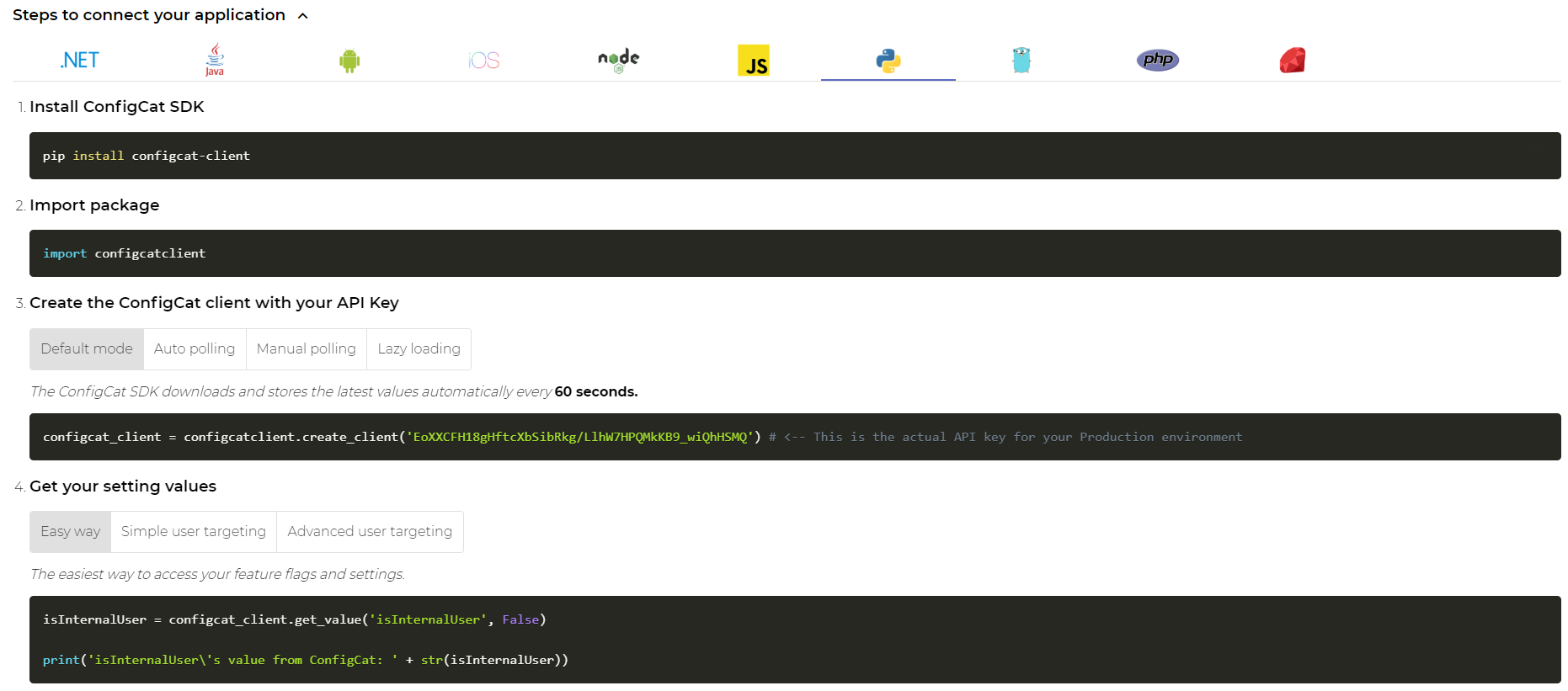
Task: Click the Production environment API key comment
Action: (1005, 437)
